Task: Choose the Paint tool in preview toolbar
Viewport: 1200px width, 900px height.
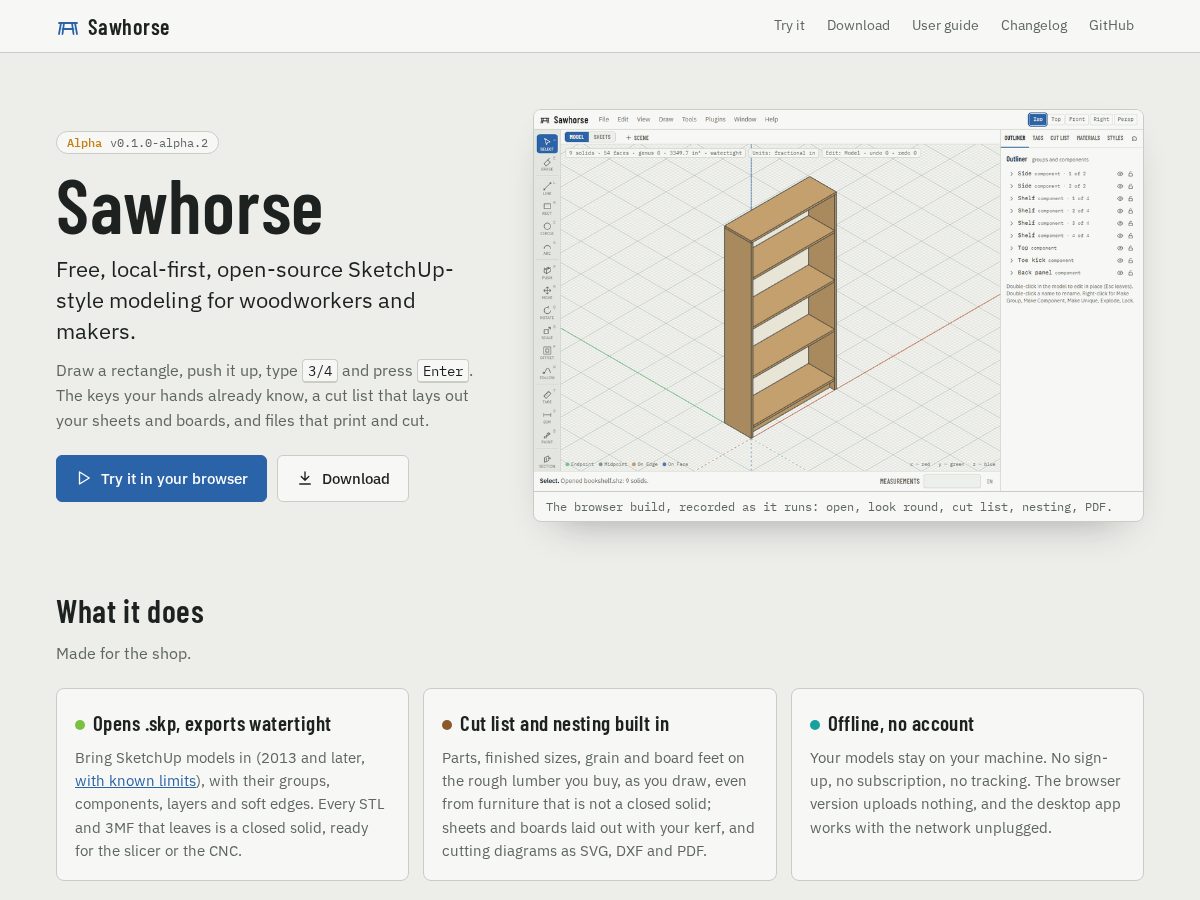Action: pyautogui.click(x=547, y=437)
